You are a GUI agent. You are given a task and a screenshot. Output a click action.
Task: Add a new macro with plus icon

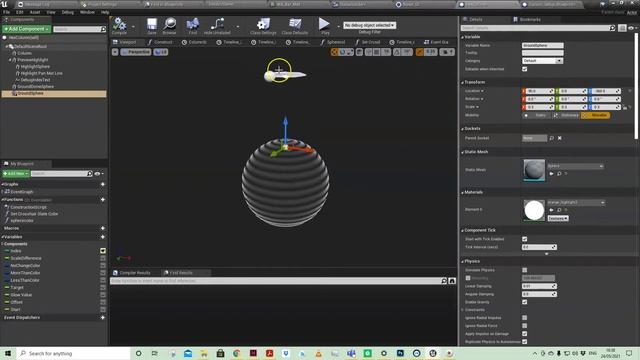103,228
